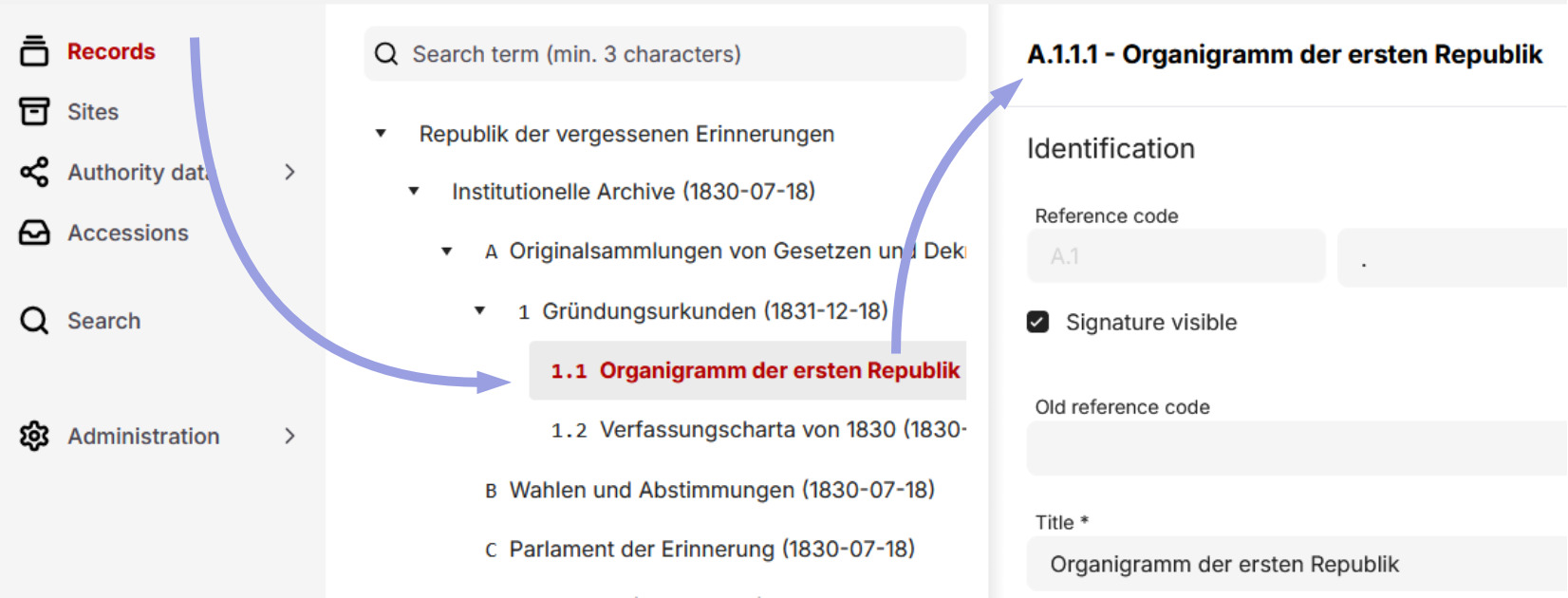Click heading A.1.1.1 - Organigramm der ersten Republik

pos(1285,54)
